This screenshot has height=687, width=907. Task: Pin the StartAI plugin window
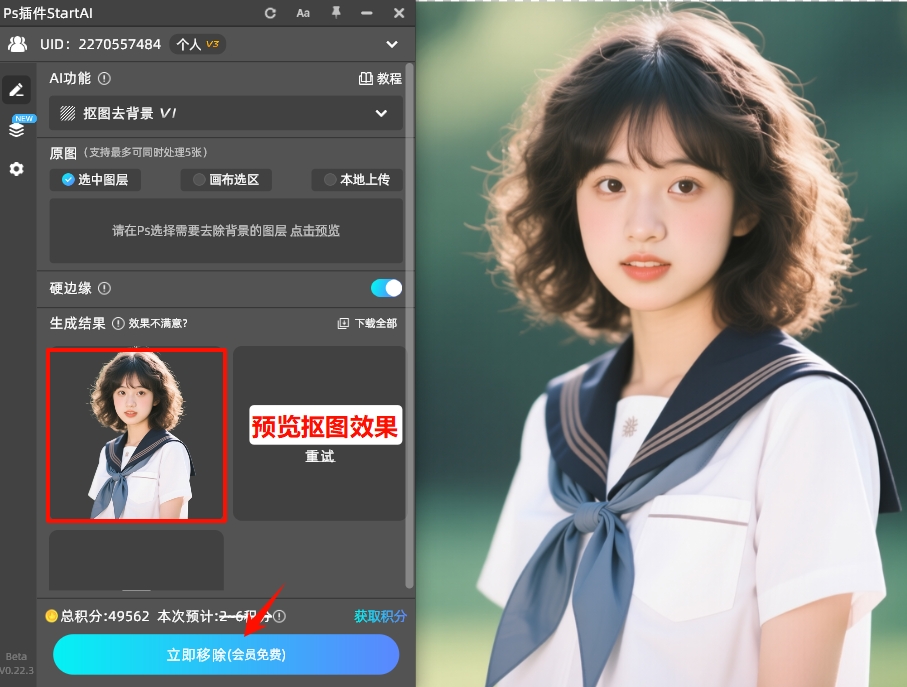tap(337, 13)
